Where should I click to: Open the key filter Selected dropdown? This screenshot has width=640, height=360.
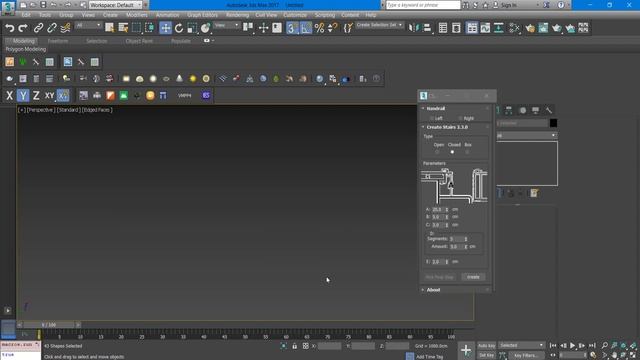click(x=521, y=345)
